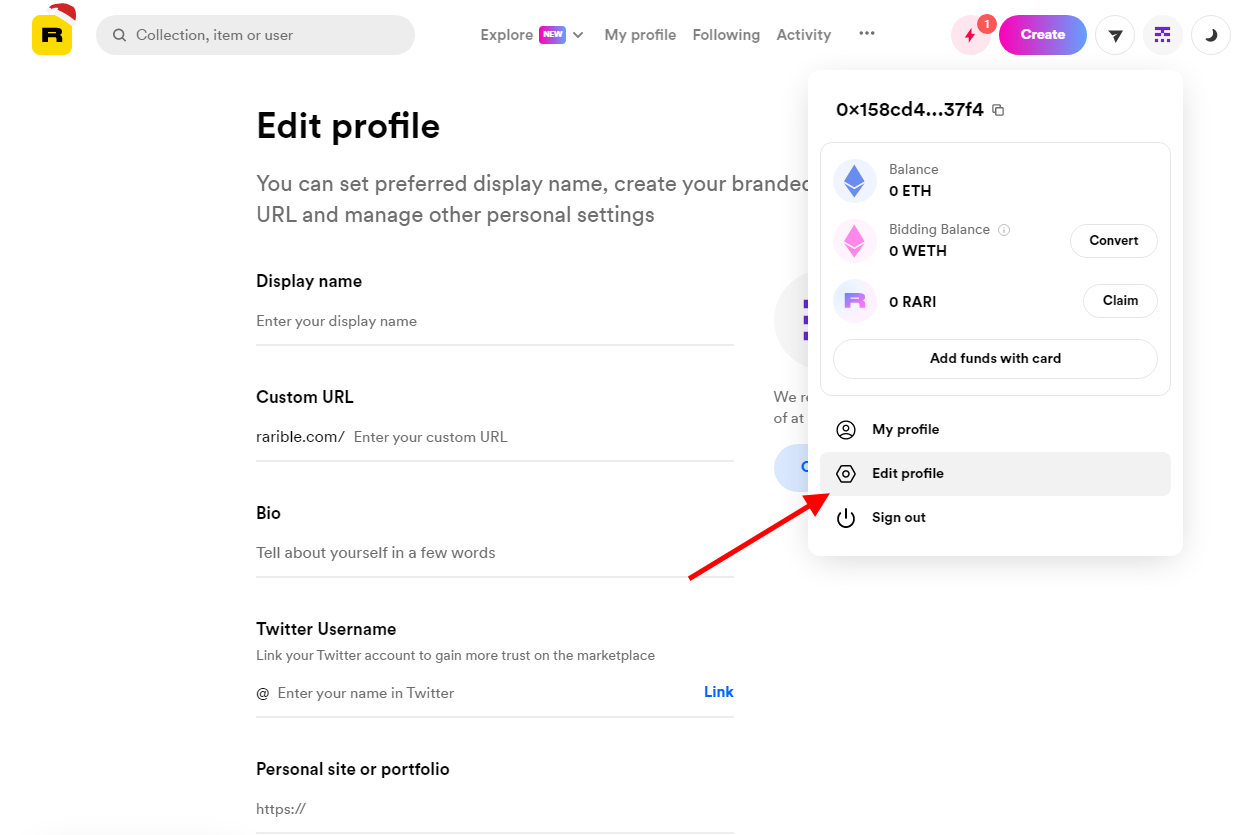The image size is (1252, 835).
Task: Focus the Display name input field
Action: pyautogui.click(x=495, y=322)
